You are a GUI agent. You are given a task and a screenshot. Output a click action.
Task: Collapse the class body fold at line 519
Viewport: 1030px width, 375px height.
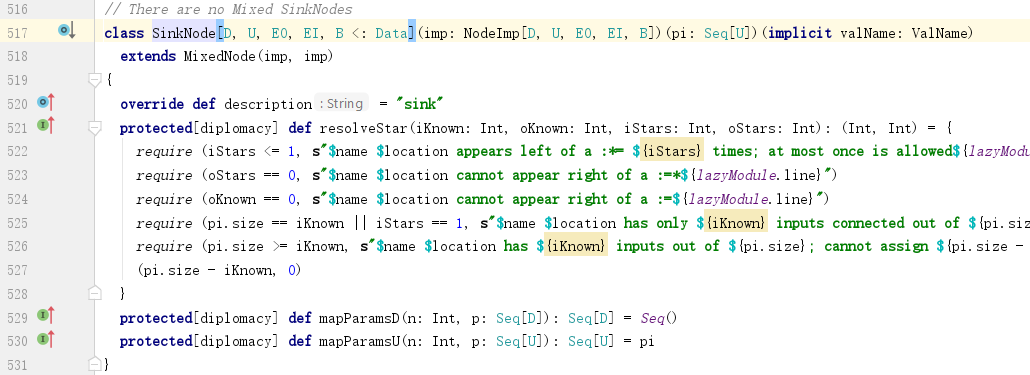(95, 80)
